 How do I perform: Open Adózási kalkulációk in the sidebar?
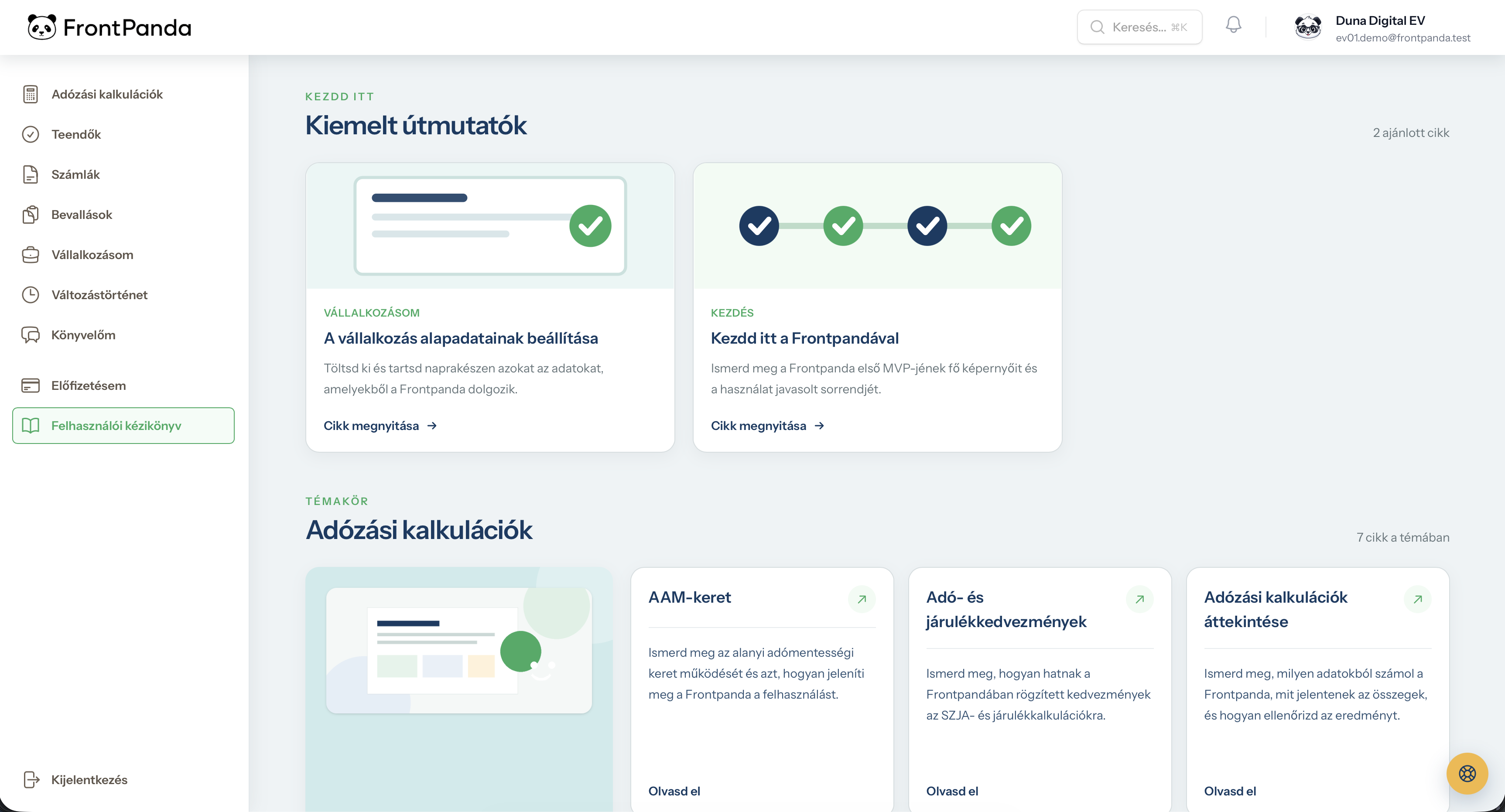(x=123, y=94)
